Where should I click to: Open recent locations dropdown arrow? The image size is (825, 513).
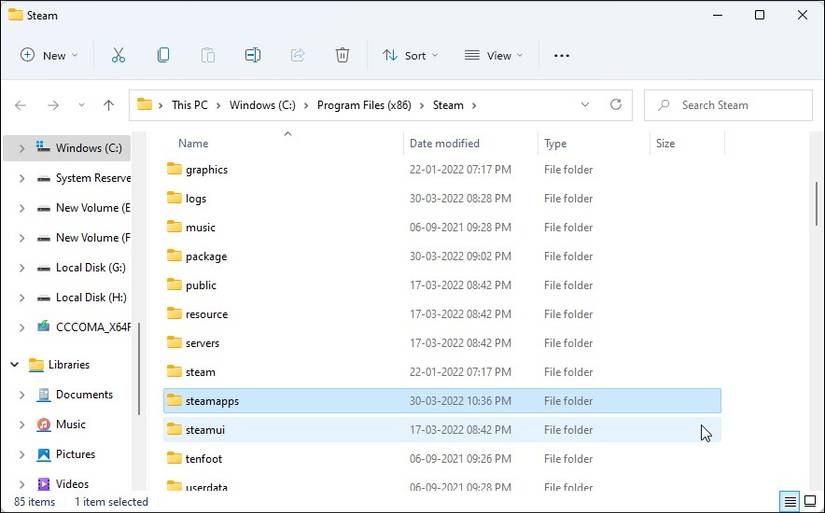coord(82,105)
